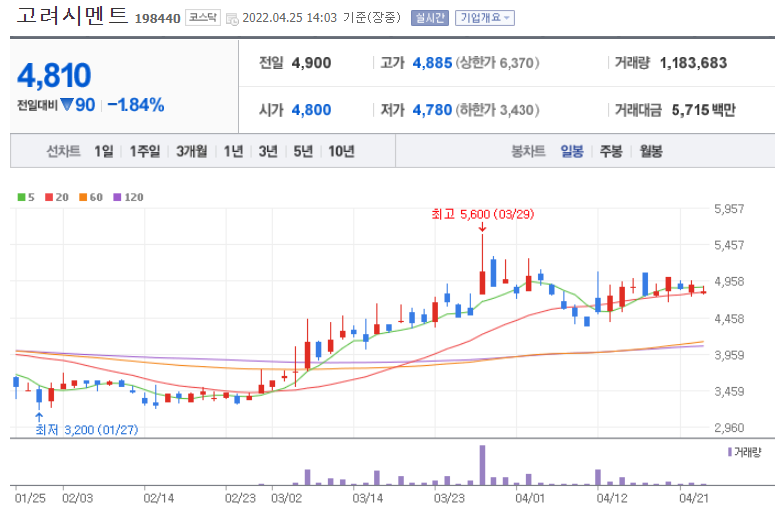Open the 기업개요 dropdown

484,18
